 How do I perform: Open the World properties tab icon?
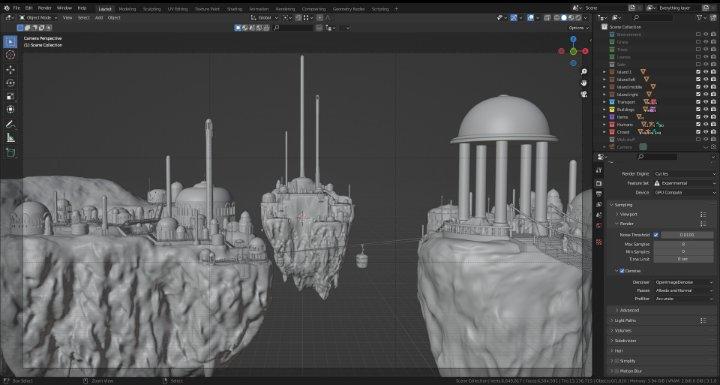(599, 226)
